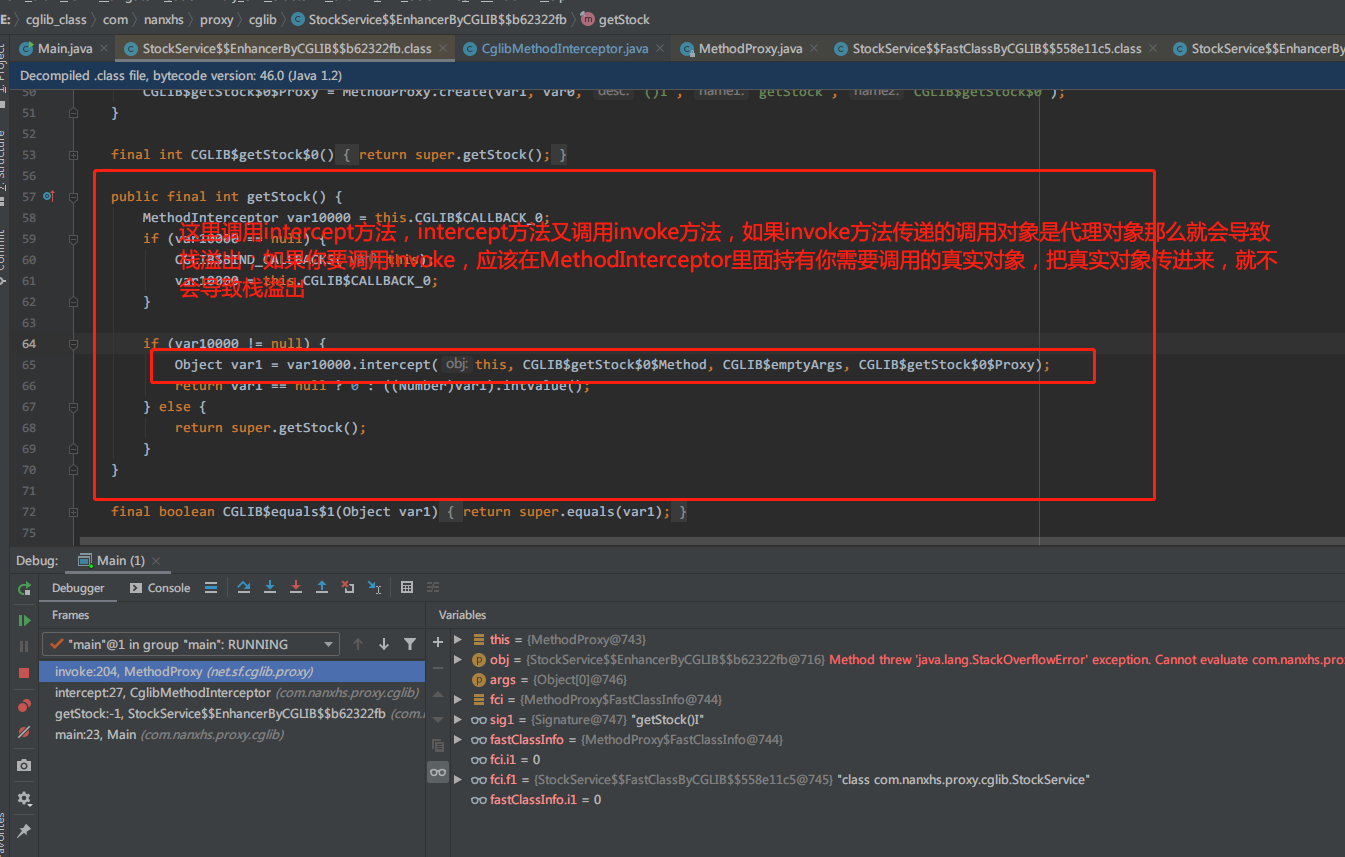
Task: Open View Breakpoints double red circle icon
Action: 24,706
